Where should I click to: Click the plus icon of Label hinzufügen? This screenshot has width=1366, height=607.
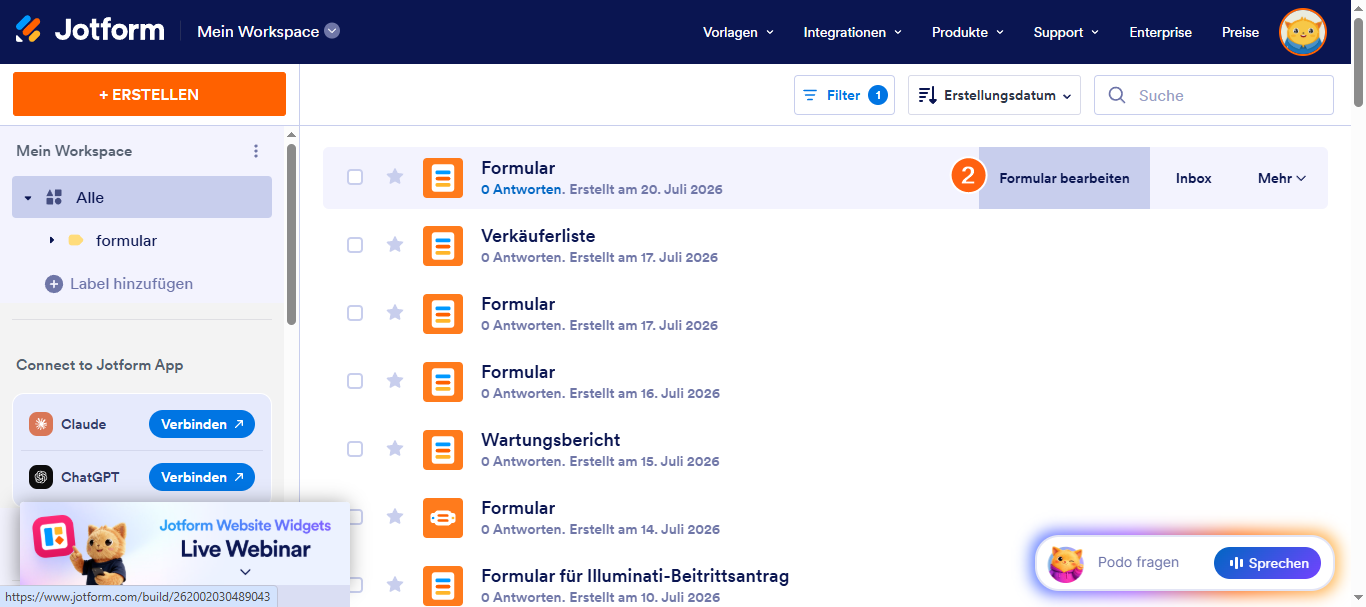coord(54,284)
